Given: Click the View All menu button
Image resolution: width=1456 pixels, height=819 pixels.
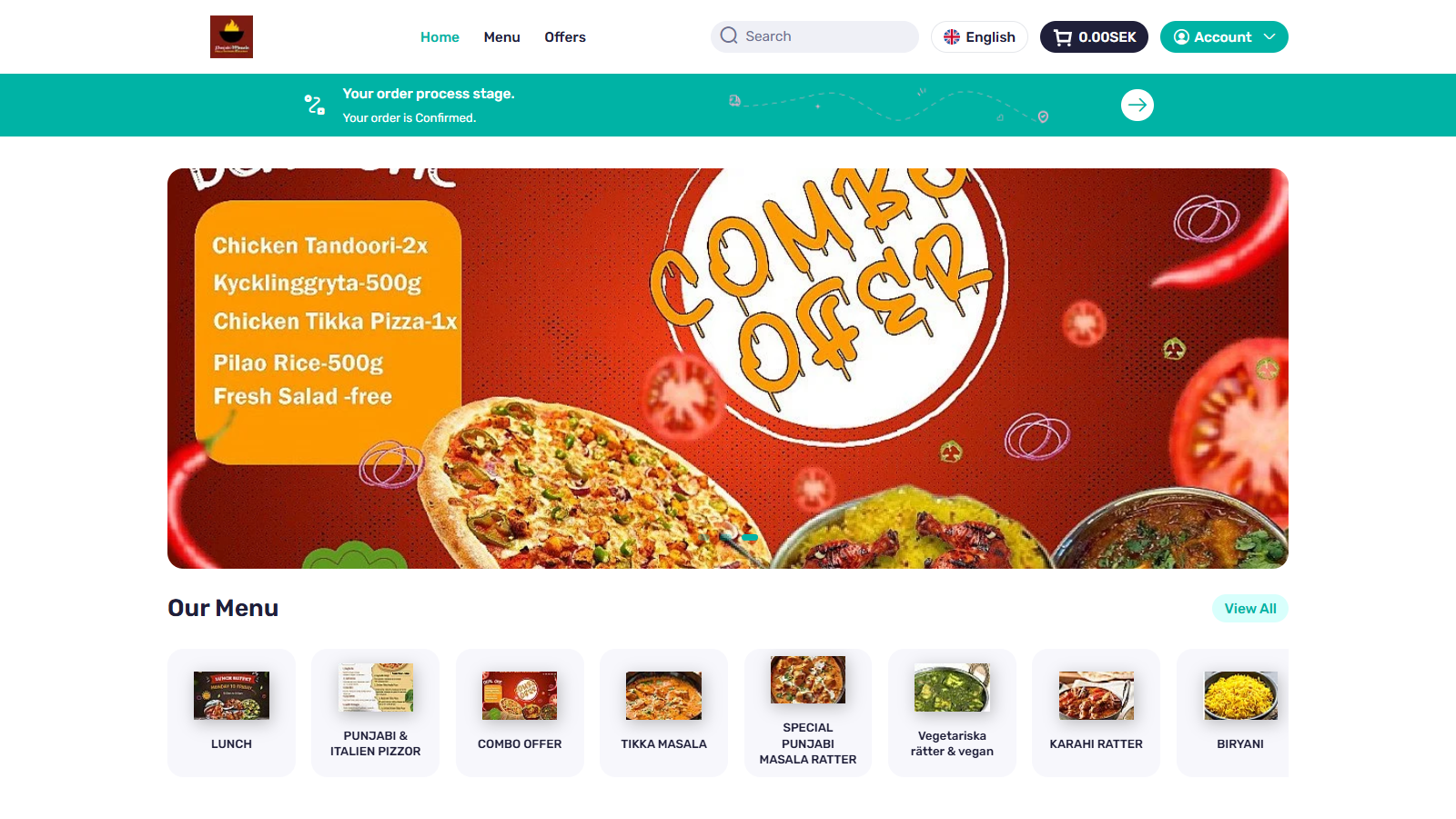Looking at the screenshot, I should click(1250, 609).
